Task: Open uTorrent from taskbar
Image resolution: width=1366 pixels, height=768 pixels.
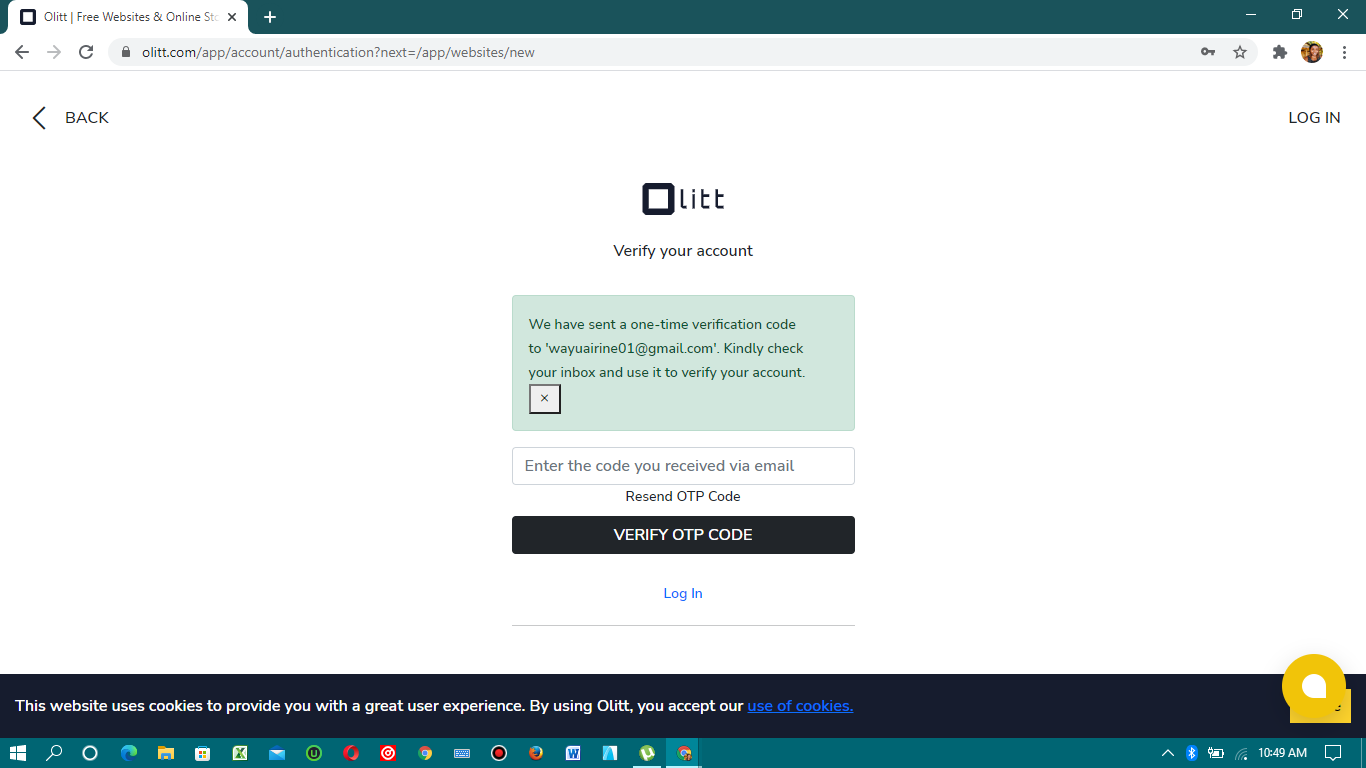Action: click(x=647, y=753)
